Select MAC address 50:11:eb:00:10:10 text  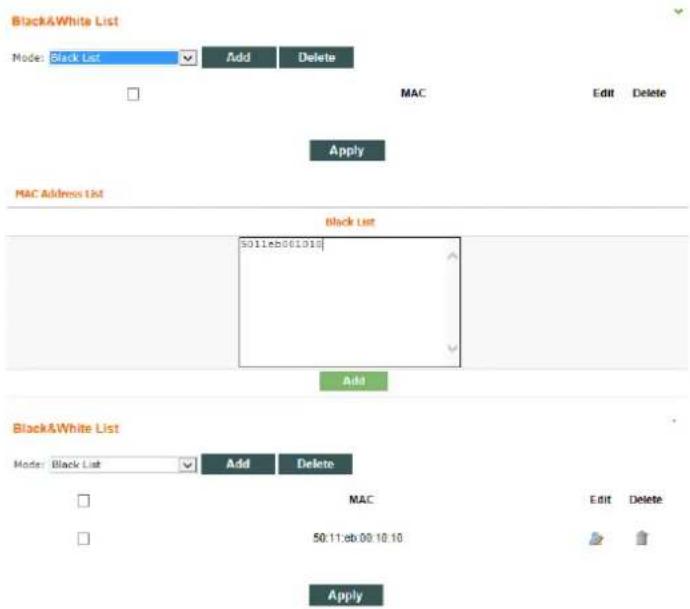click(357, 538)
